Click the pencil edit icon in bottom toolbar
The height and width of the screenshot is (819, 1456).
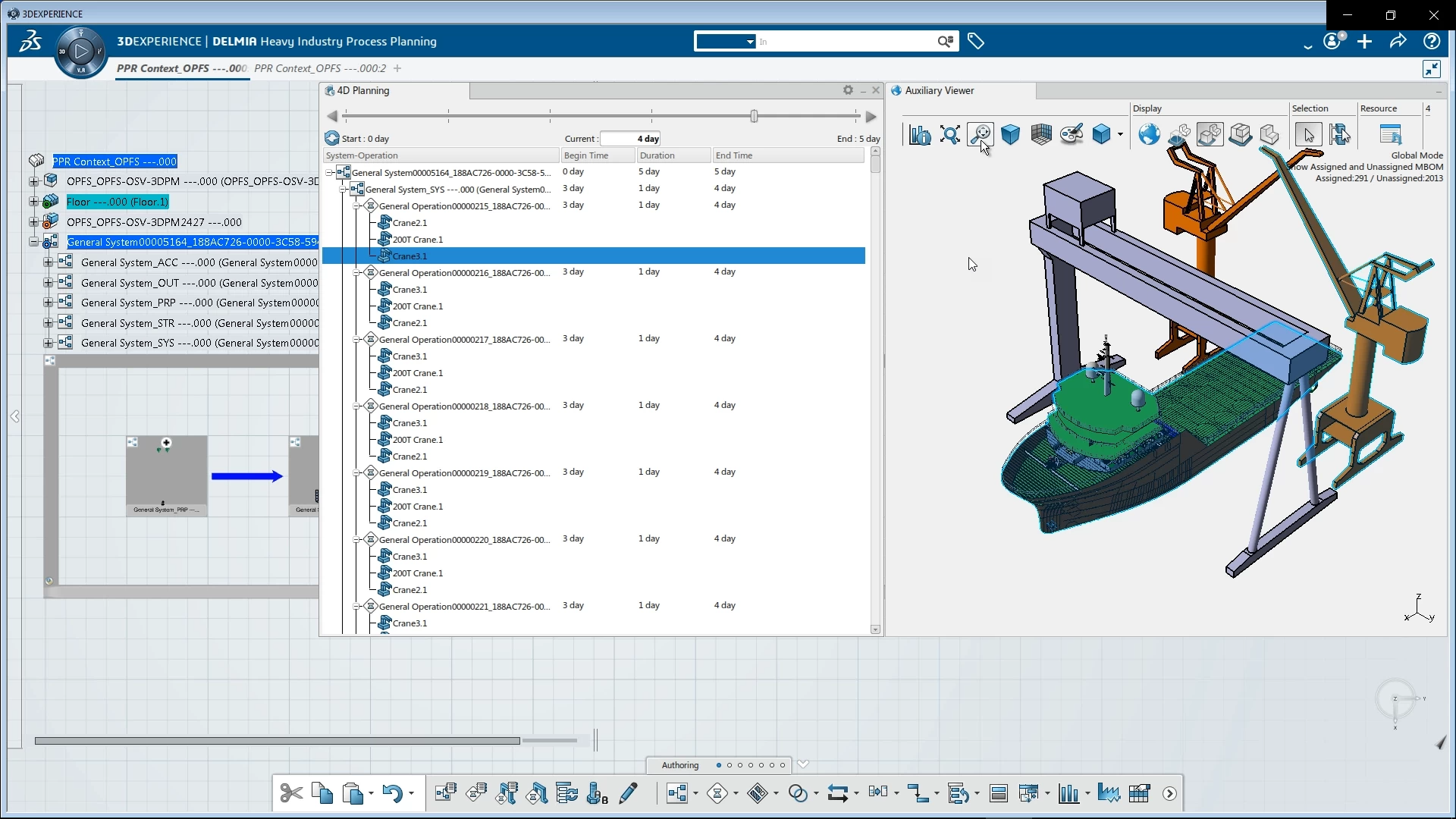[628, 794]
